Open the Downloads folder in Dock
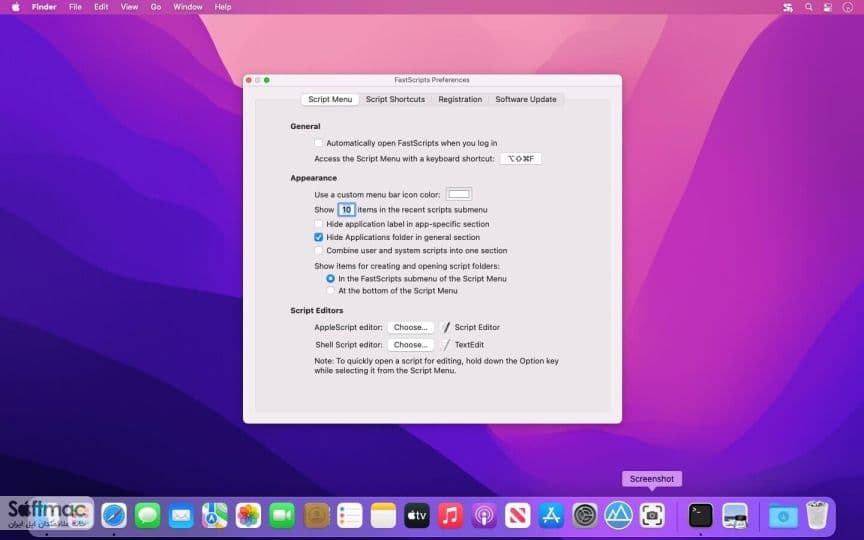 (783, 516)
